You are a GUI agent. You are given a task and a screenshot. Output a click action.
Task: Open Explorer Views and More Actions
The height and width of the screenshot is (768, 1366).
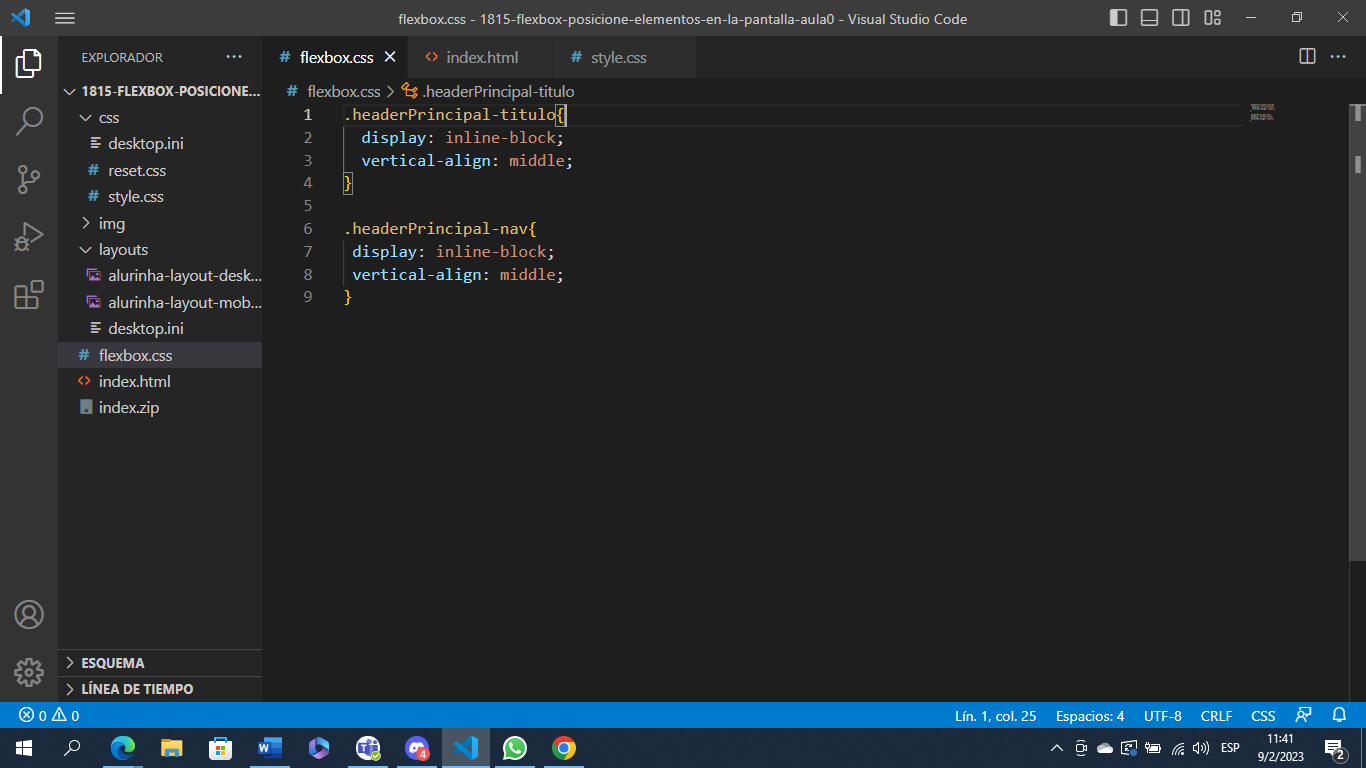click(x=234, y=57)
